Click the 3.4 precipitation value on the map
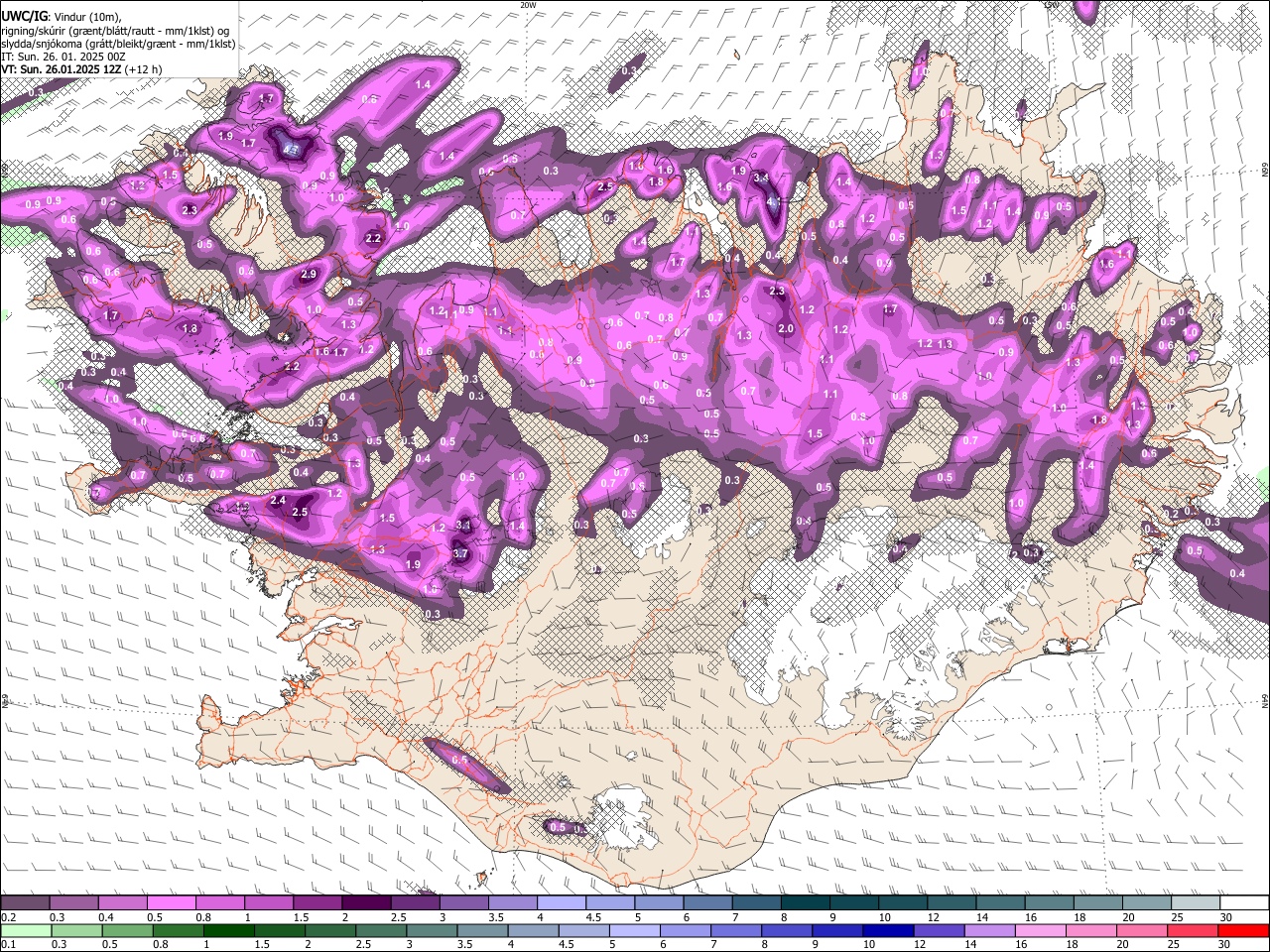The image size is (1270, 952). coord(762,178)
